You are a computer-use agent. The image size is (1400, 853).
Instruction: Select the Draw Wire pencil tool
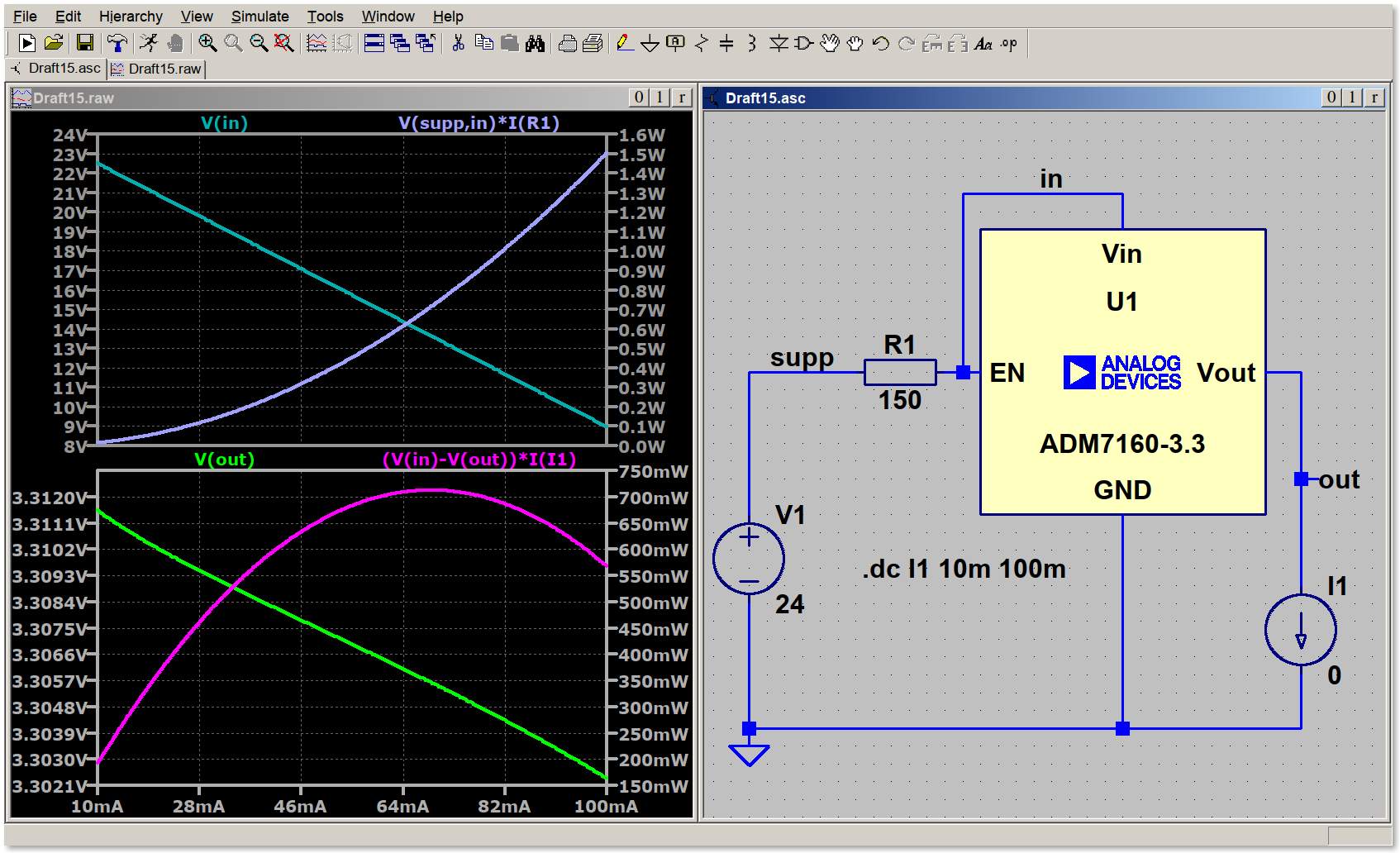pos(625,44)
